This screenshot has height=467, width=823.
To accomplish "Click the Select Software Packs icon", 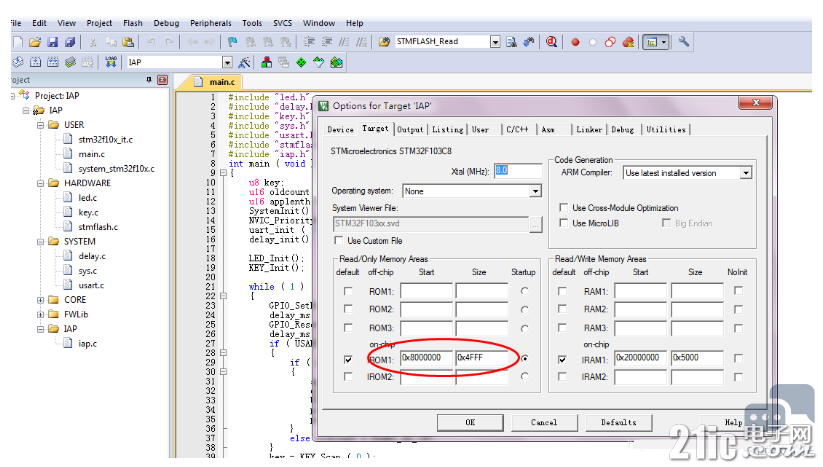I will (319, 62).
